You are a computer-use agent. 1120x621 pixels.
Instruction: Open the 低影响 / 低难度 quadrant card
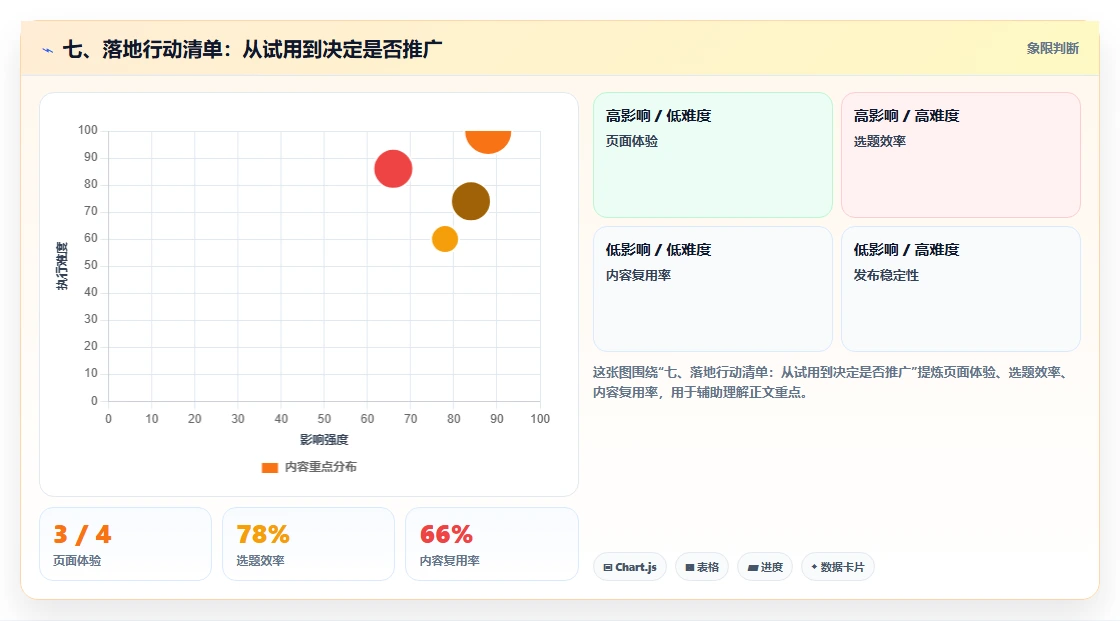click(x=713, y=289)
